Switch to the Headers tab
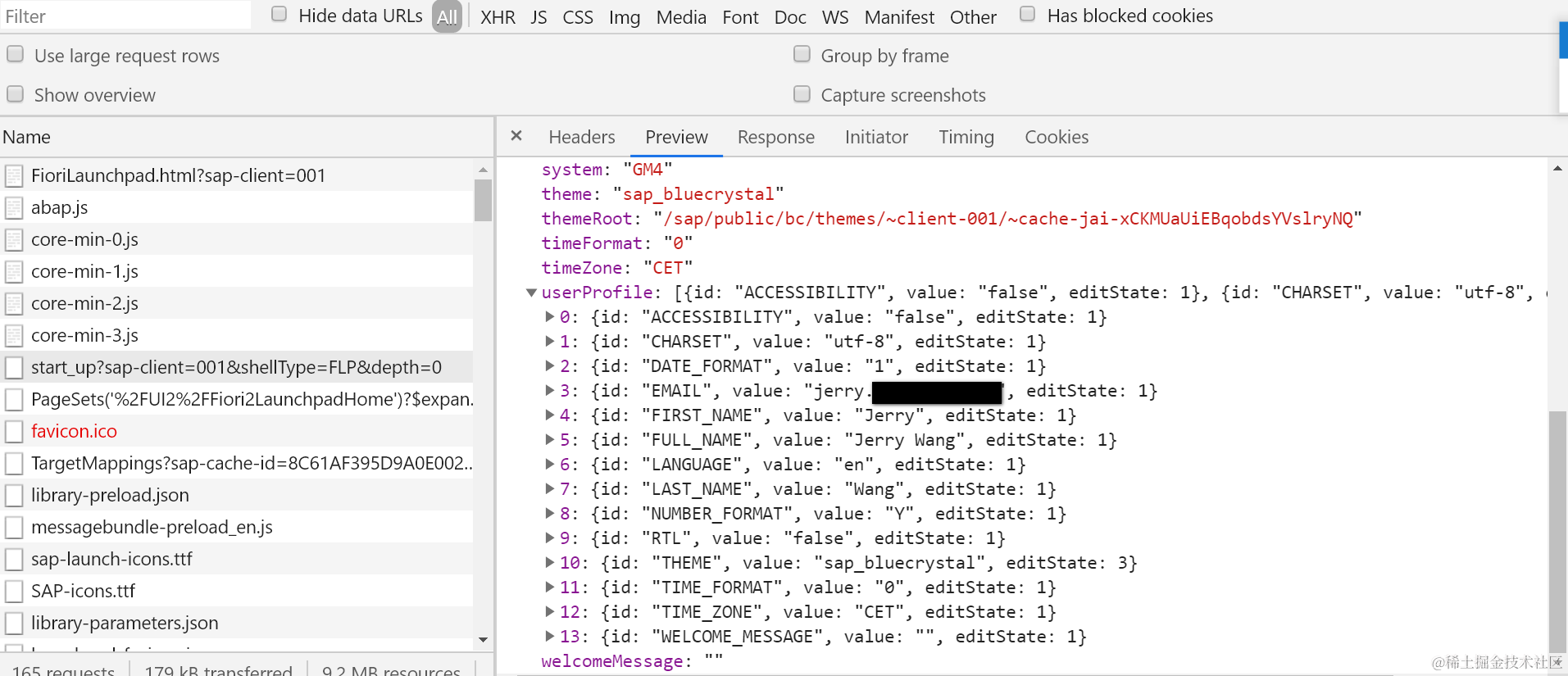Viewport: 1568px width, 676px height. point(582,137)
